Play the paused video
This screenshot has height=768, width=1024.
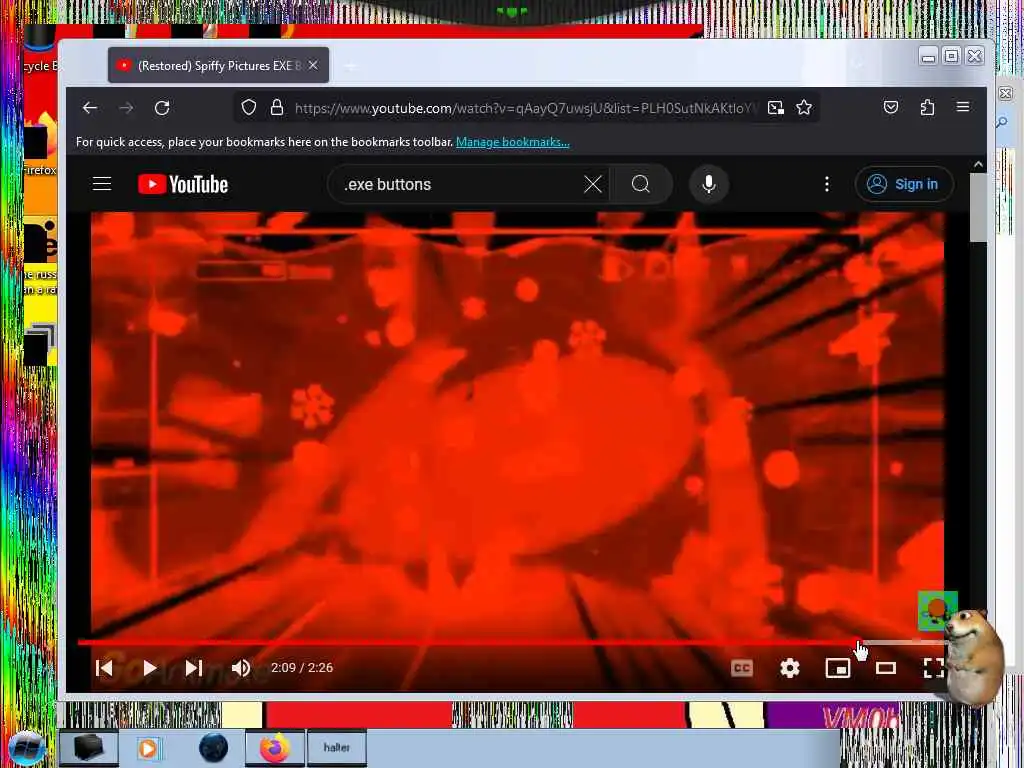(x=150, y=668)
